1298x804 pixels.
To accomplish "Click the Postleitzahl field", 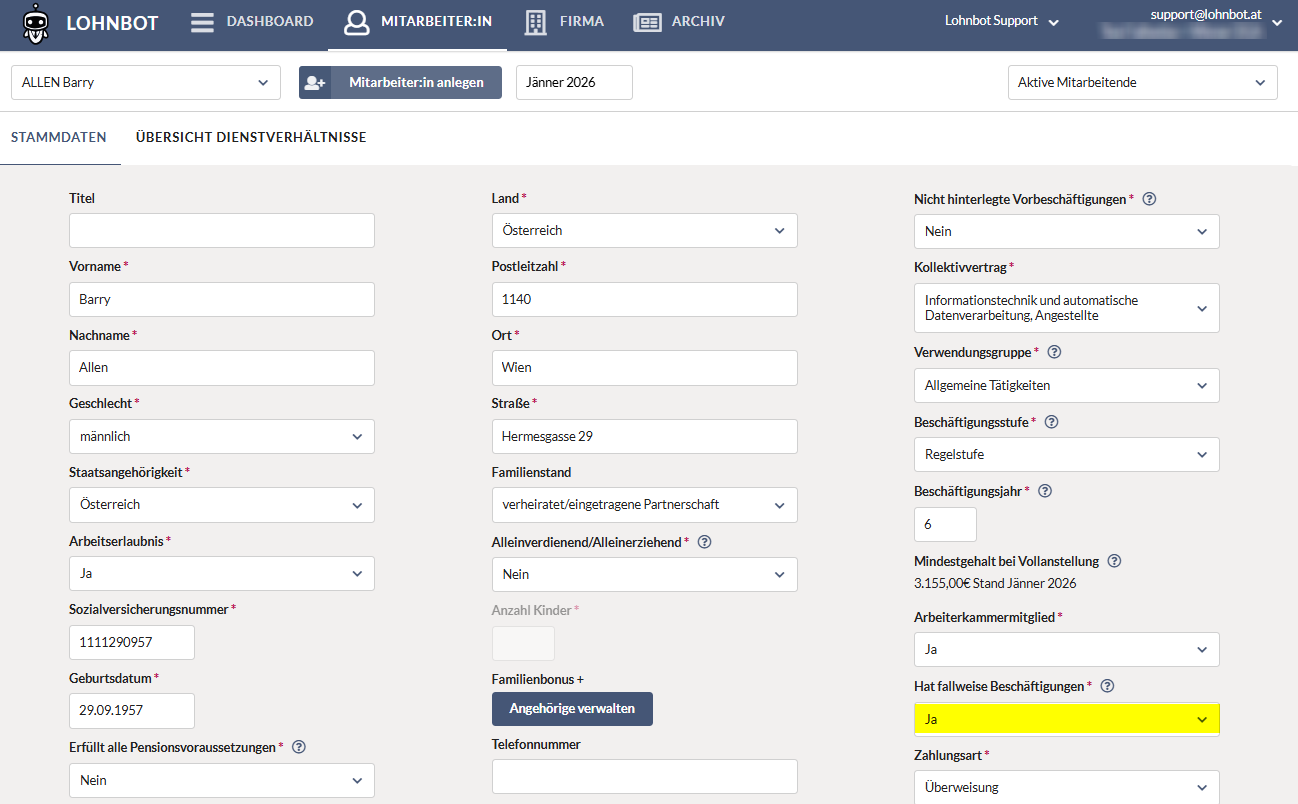I will [x=645, y=299].
